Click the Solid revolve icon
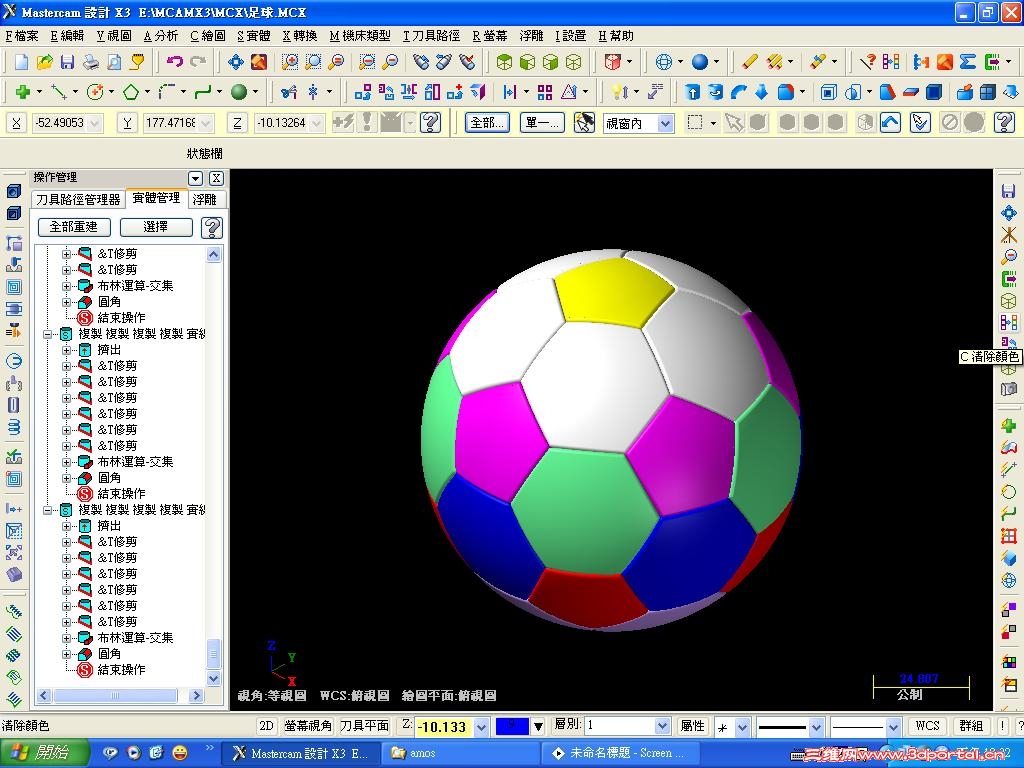 716,92
